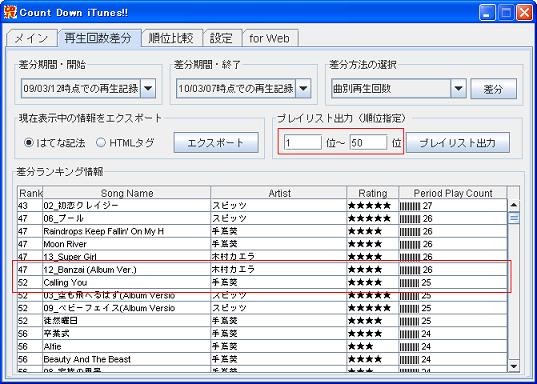Select the 13_Super Girl song row
Viewport: 537px width, 384px height.
(x=262, y=257)
